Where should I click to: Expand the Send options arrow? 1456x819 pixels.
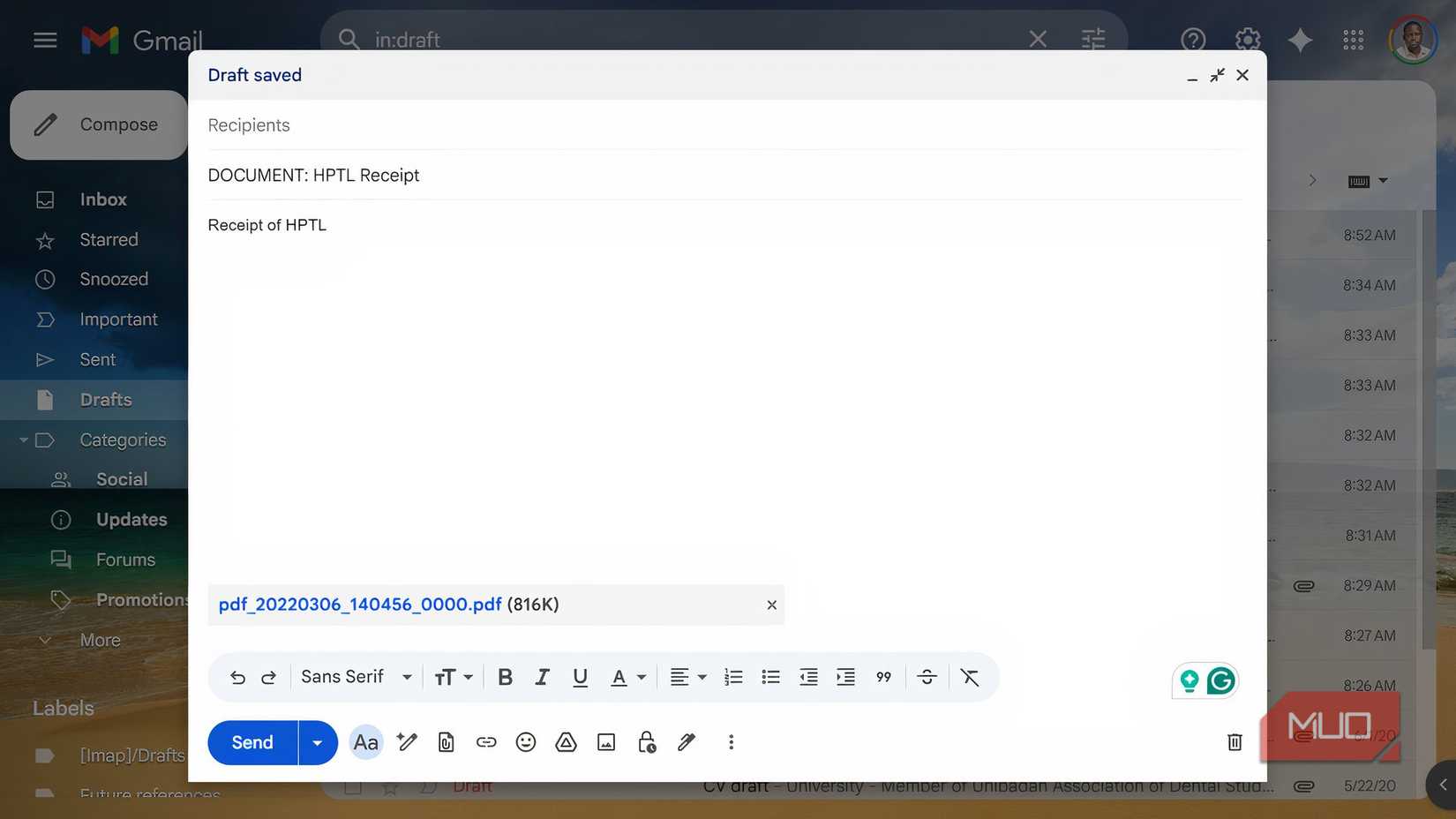click(x=317, y=742)
